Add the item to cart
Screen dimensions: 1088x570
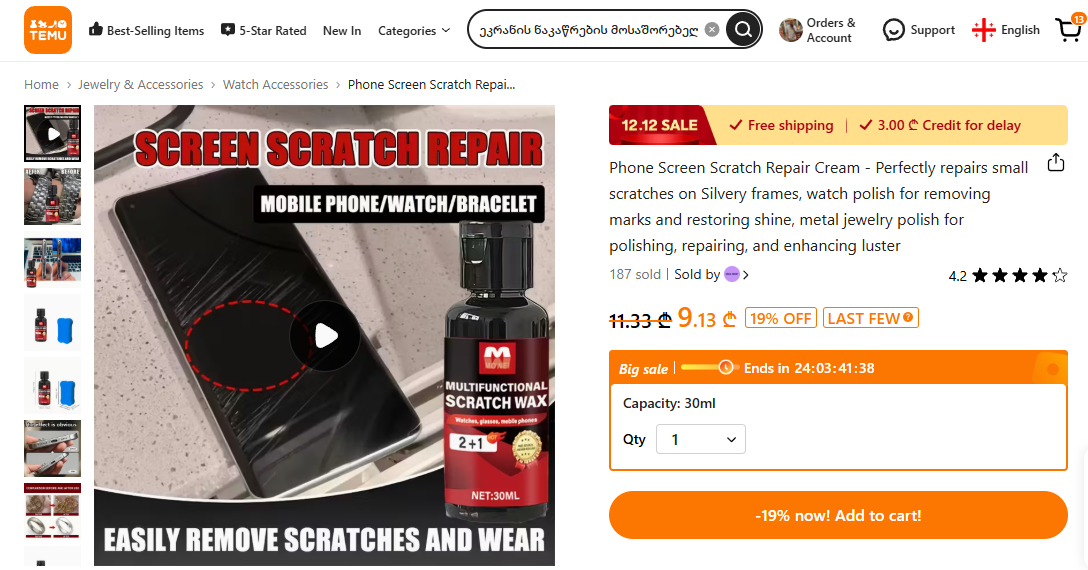pos(838,515)
